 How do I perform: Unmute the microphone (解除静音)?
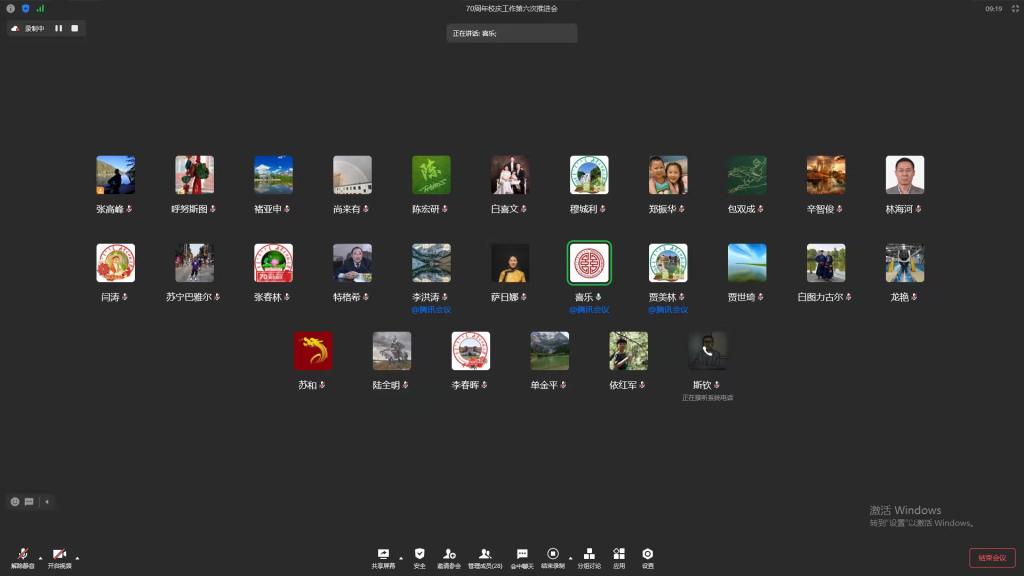point(22,555)
